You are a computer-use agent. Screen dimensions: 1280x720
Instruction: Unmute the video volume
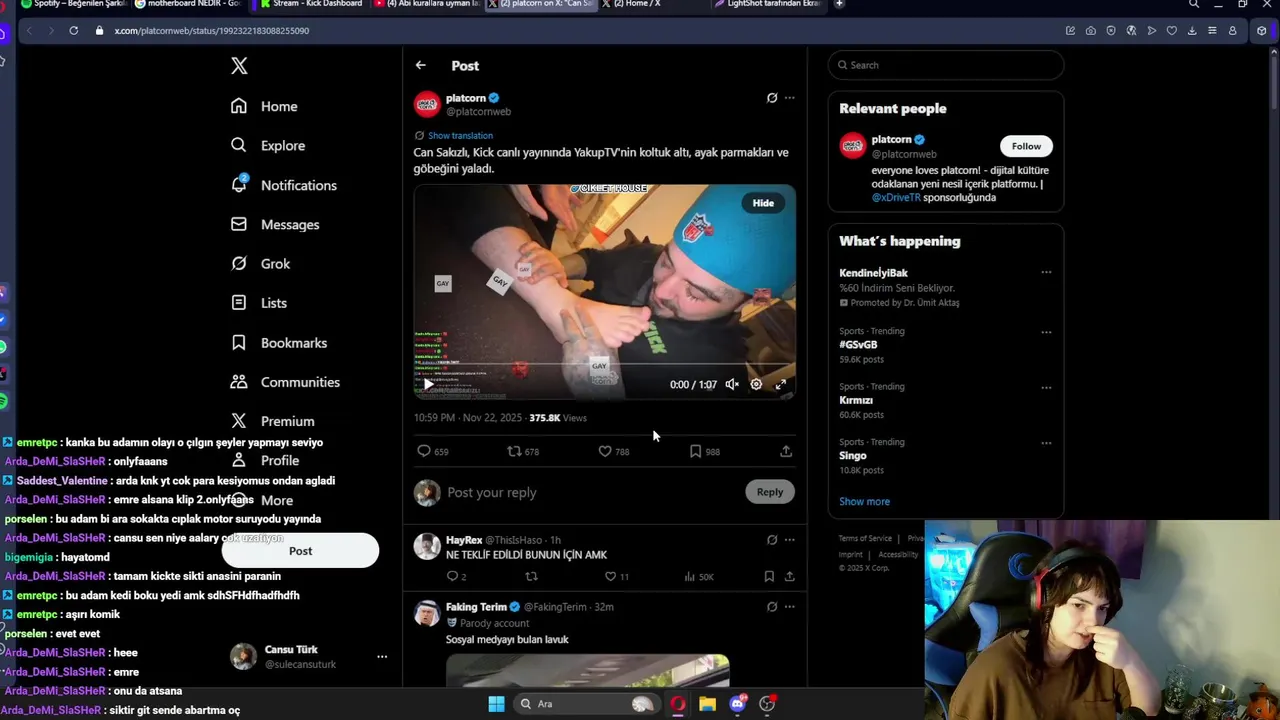coord(732,384)
